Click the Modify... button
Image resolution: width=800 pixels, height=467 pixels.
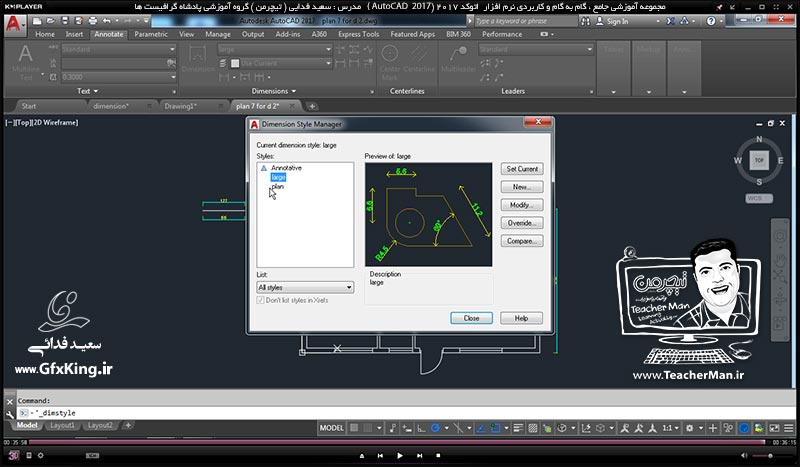point(522,205)
